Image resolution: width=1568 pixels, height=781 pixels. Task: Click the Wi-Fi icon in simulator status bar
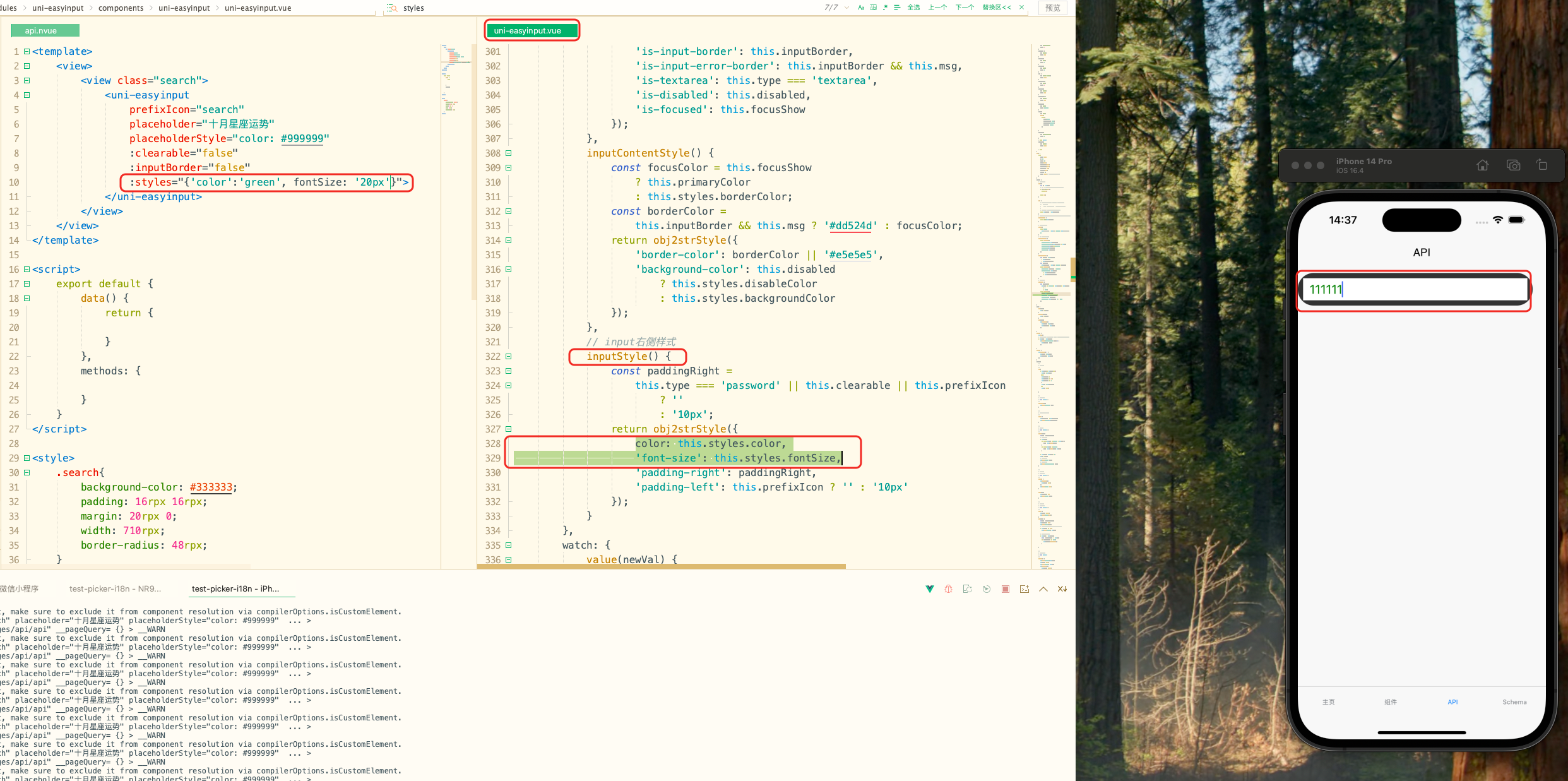click(x=1498, y=220)
